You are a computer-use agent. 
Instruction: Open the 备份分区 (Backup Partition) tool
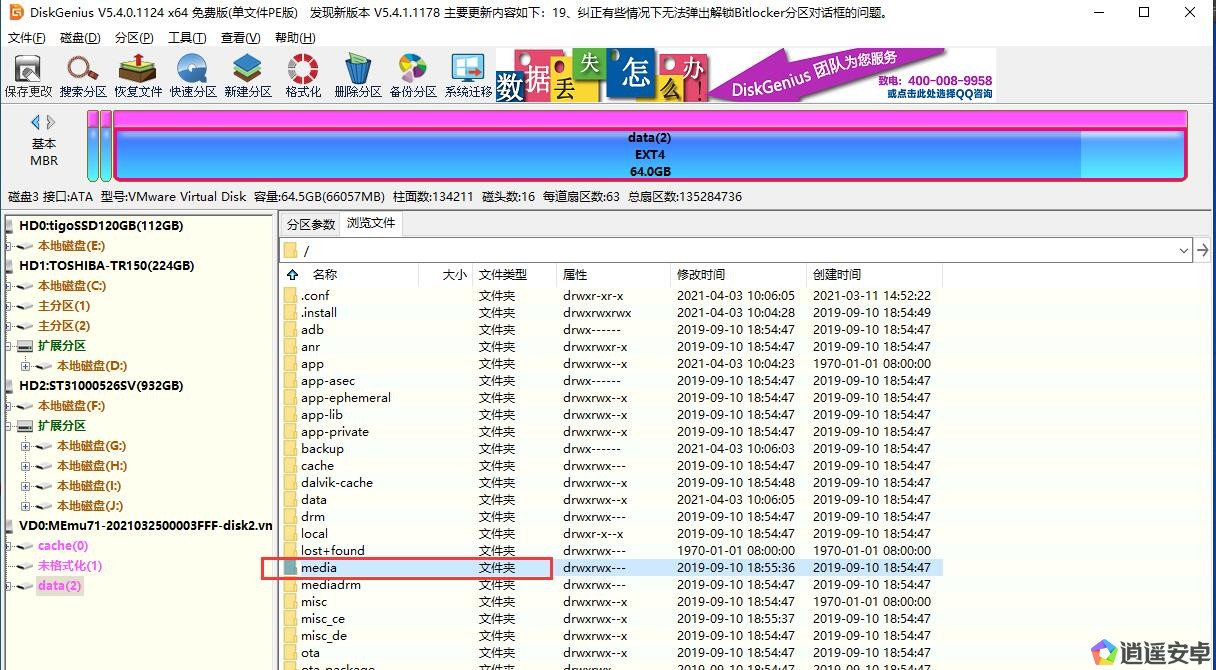(413, 76)
